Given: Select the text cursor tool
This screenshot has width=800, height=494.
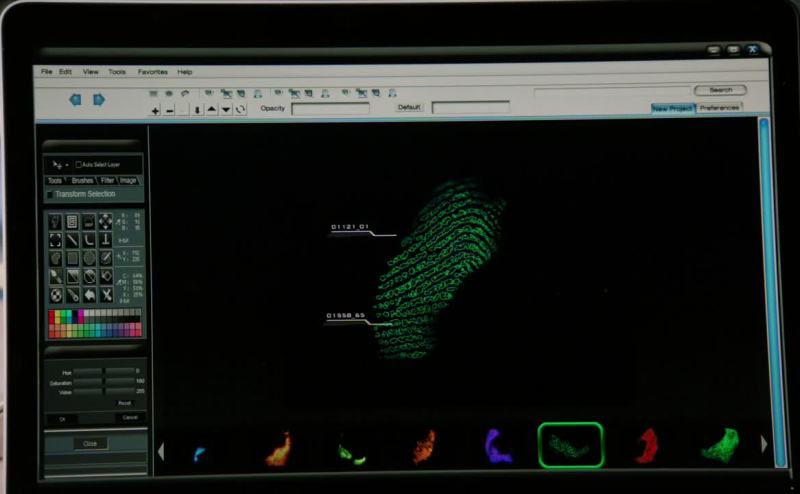Looking at the screenshot, I should [106, 240].
